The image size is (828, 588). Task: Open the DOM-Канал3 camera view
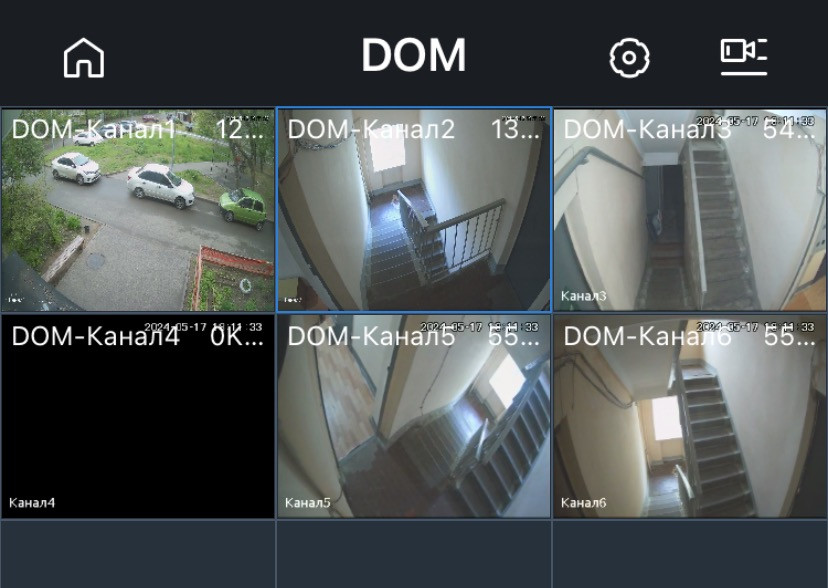[x=690, y=210]
